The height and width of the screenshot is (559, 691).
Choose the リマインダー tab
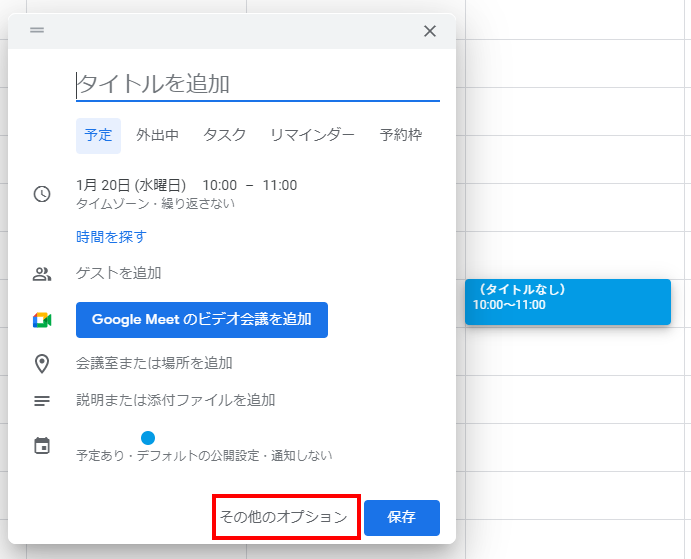[x=312, y=135]
